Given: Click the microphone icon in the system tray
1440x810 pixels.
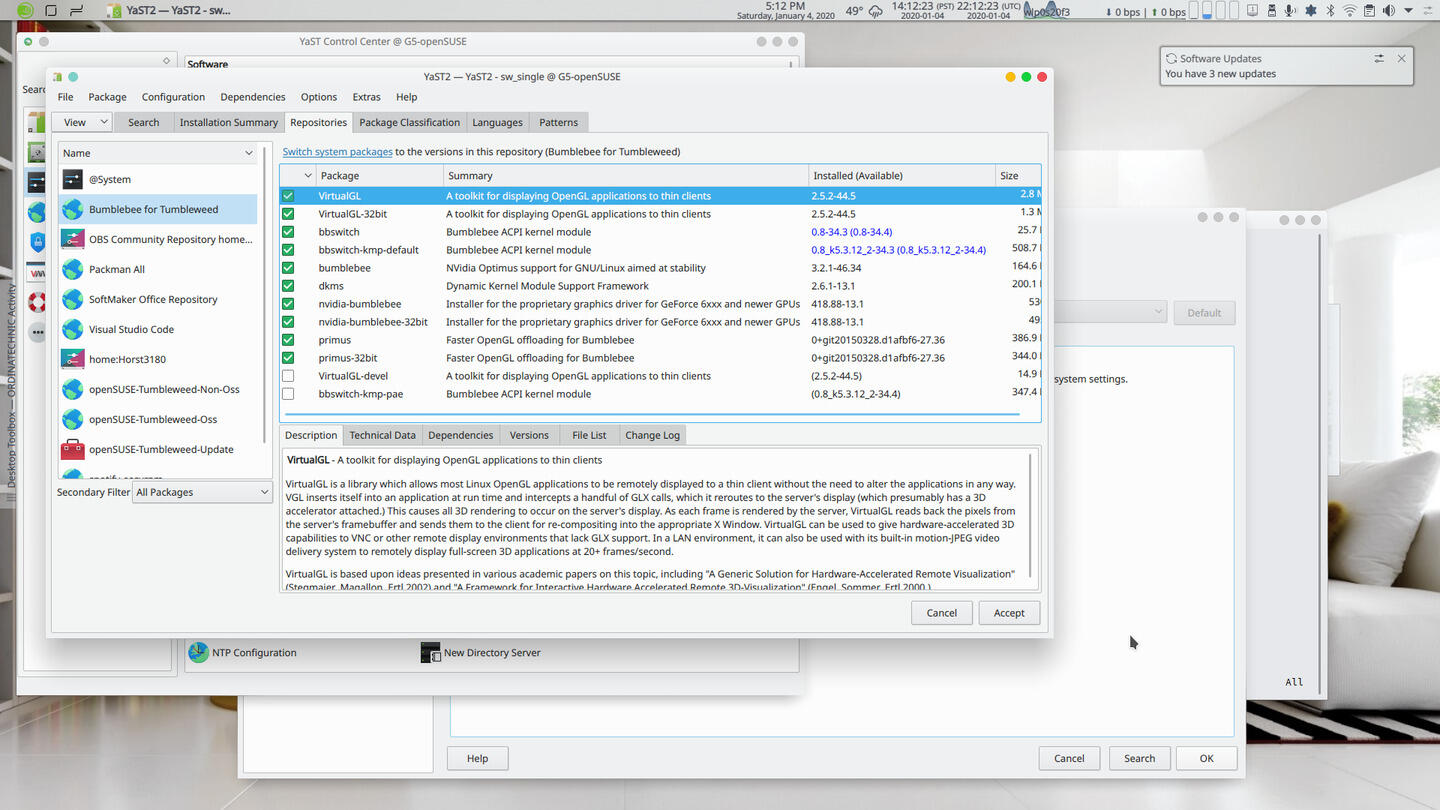Looking at the screenshot, I should pyautogui.click(x=1289, y=11).
